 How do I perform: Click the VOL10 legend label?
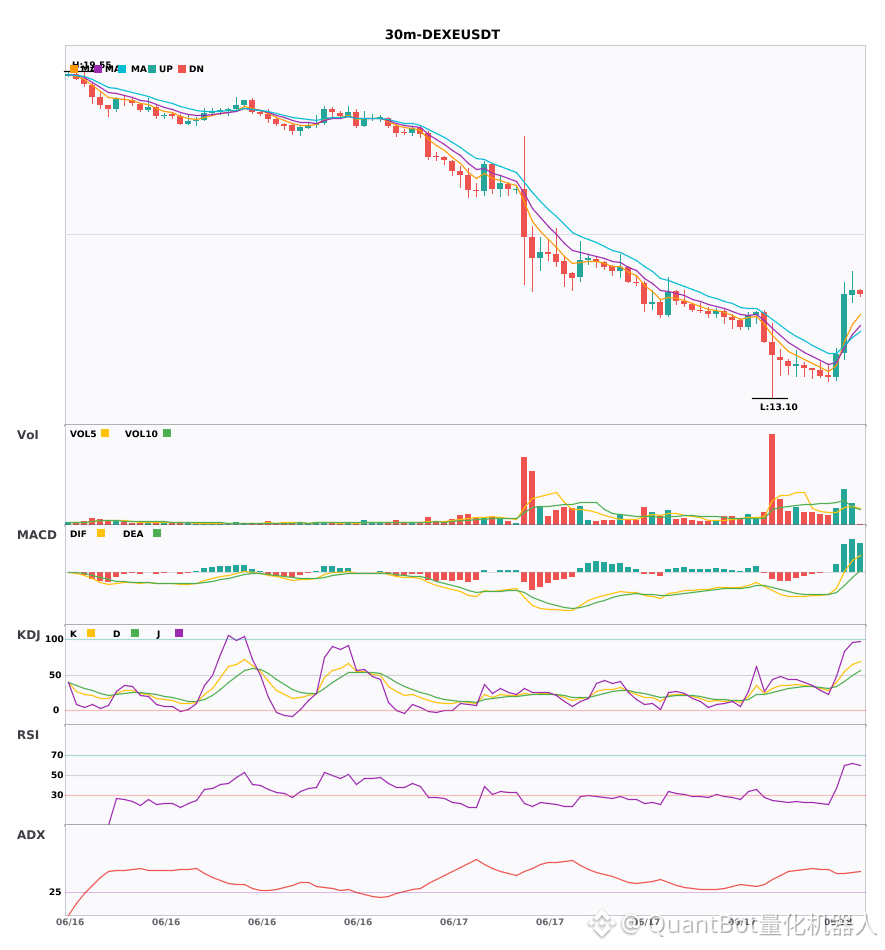pos(141,434)
